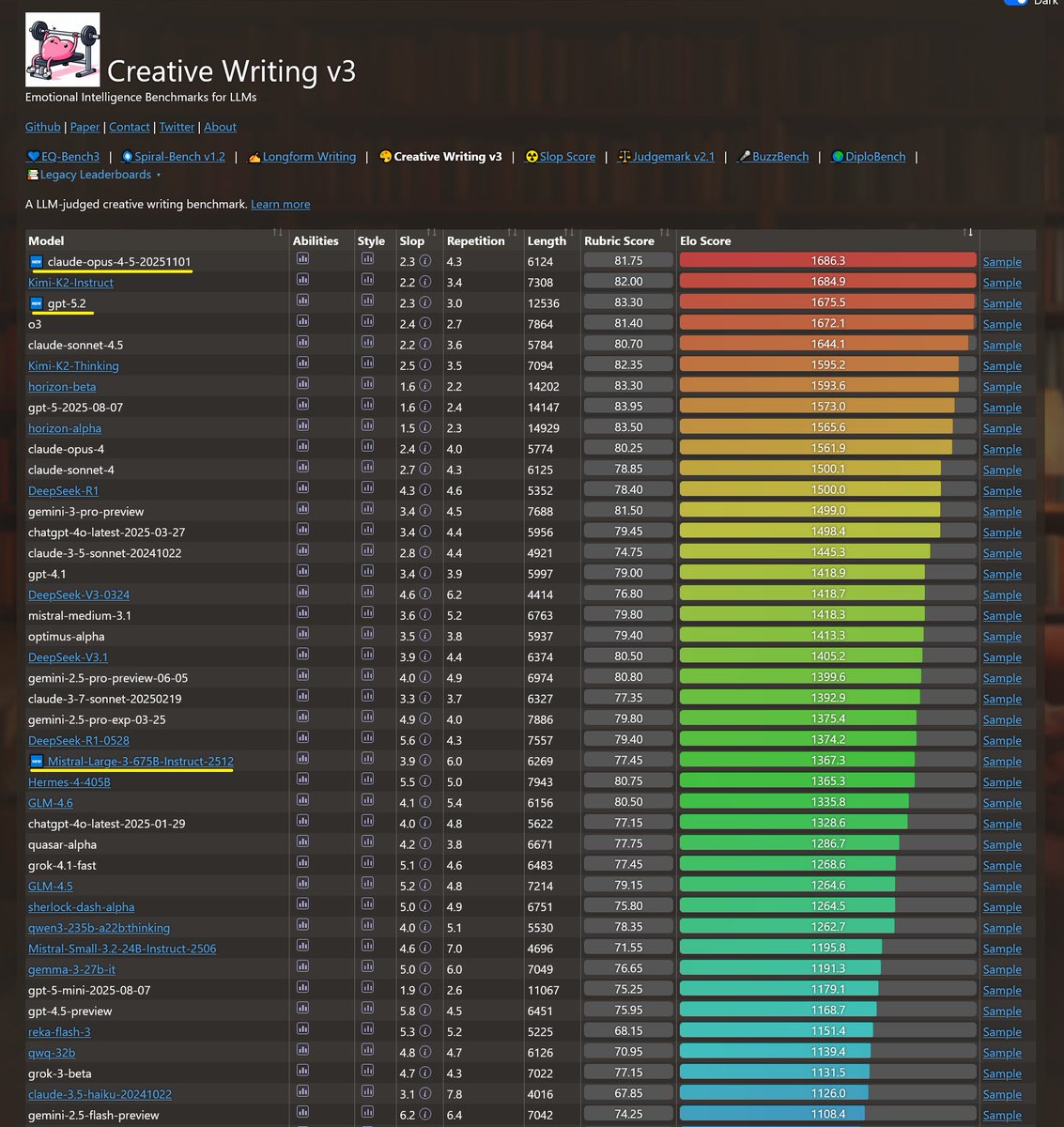Click Slop info icon for gpt-5.2

click(x=424, y=302)
